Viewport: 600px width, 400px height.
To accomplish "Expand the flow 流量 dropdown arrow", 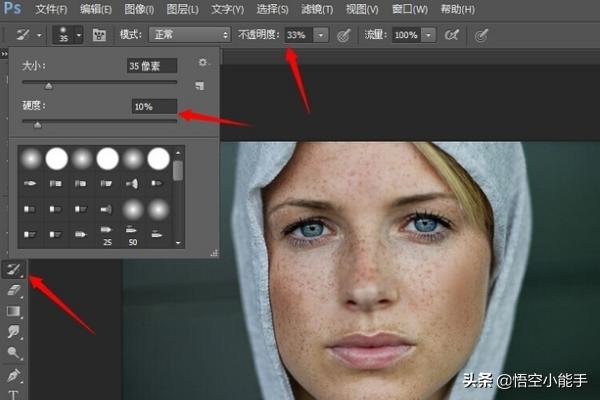I will coord(428,35).
